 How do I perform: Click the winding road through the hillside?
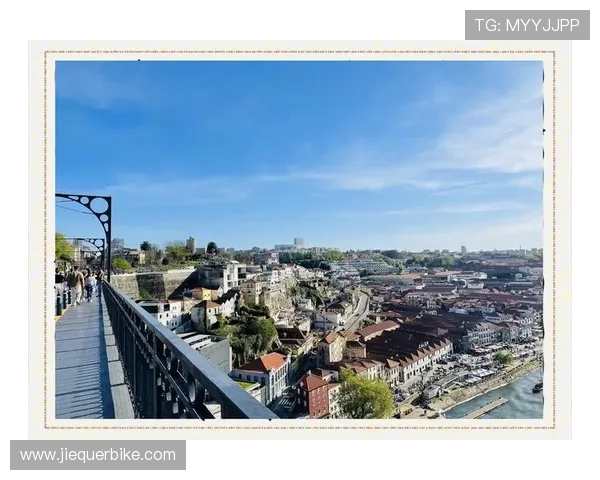(x=357, y=312)
